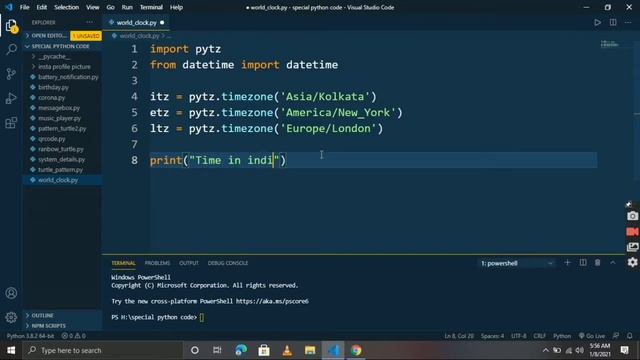640x360 pixels.
Task: Click Spaces: 4 indentation setting
Action: click(492, 336)
